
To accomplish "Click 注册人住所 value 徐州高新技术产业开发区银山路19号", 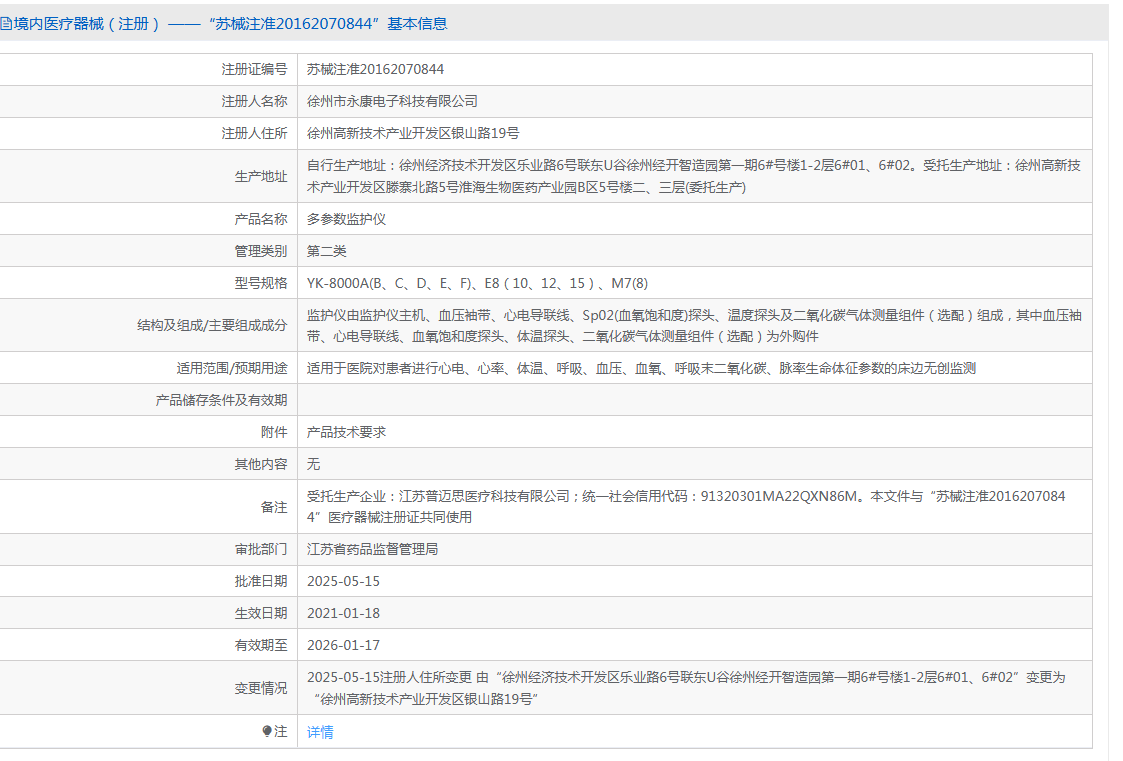I will tap(413, 133).
